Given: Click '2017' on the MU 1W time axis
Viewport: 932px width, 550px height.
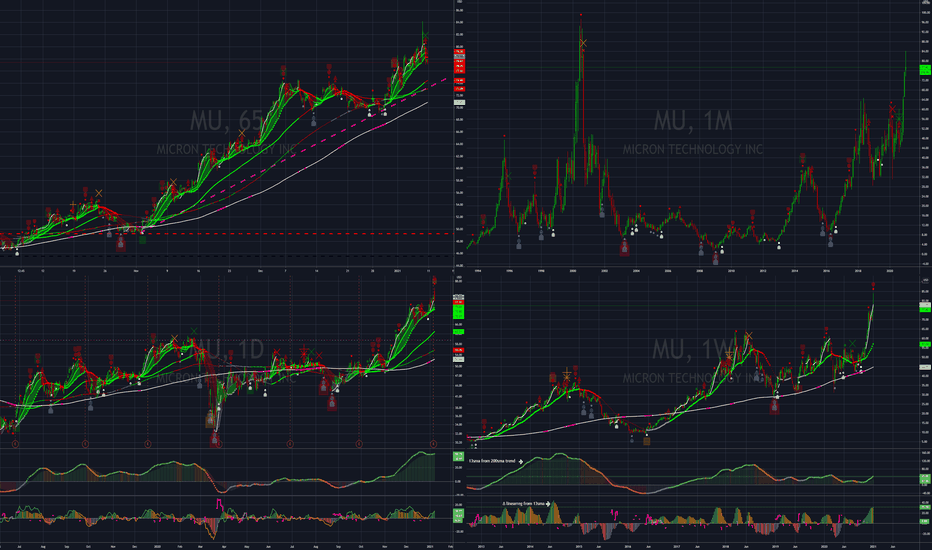Looking at the screenshot, I should [x=676, y=545].
